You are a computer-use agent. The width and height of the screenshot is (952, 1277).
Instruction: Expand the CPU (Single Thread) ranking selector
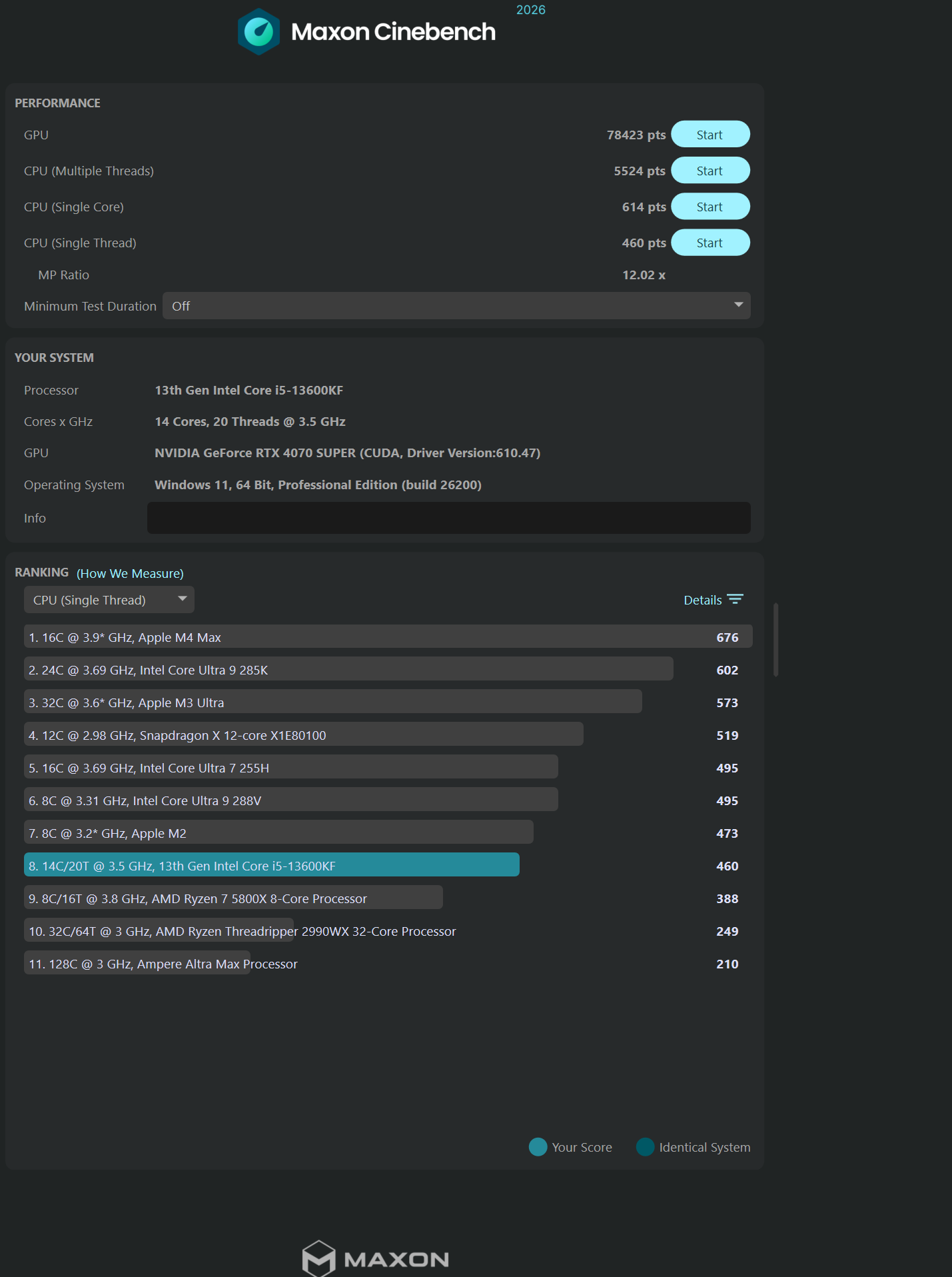coord(109,600)
